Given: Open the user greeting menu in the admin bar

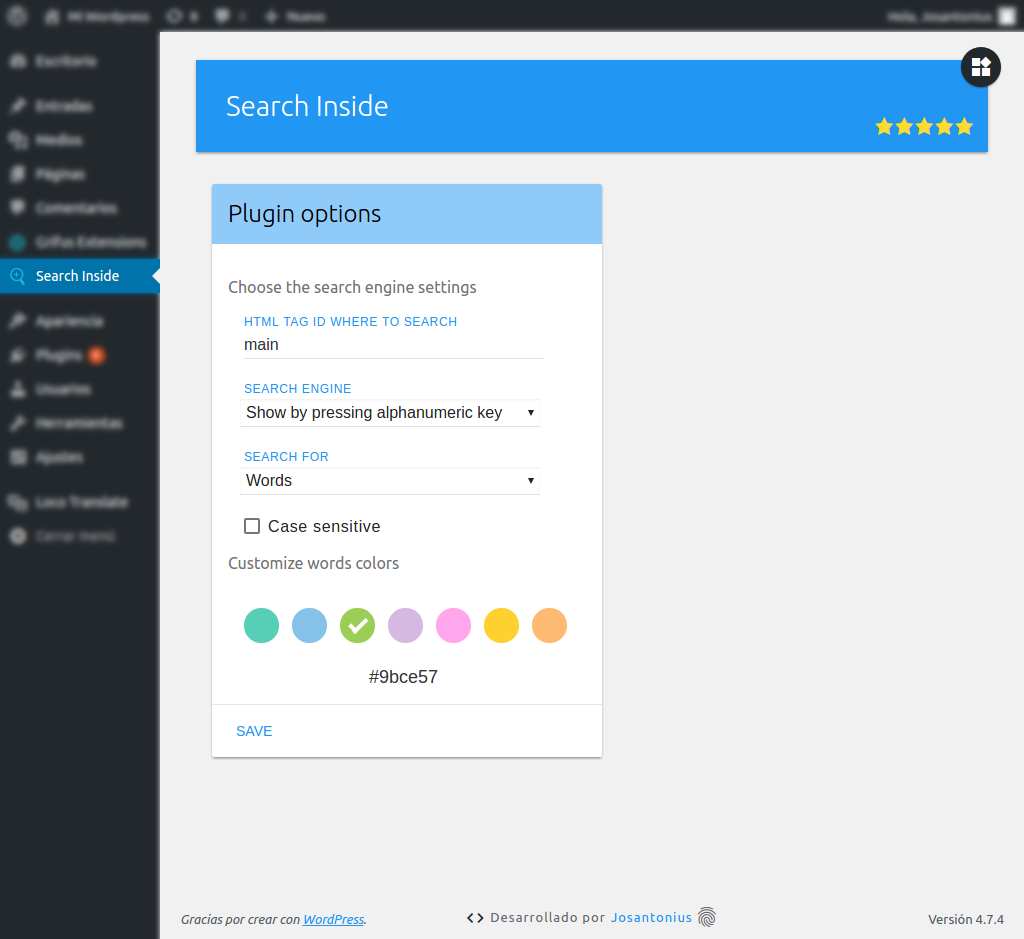Looking at the screenshot, I should [x=951, y=16].
